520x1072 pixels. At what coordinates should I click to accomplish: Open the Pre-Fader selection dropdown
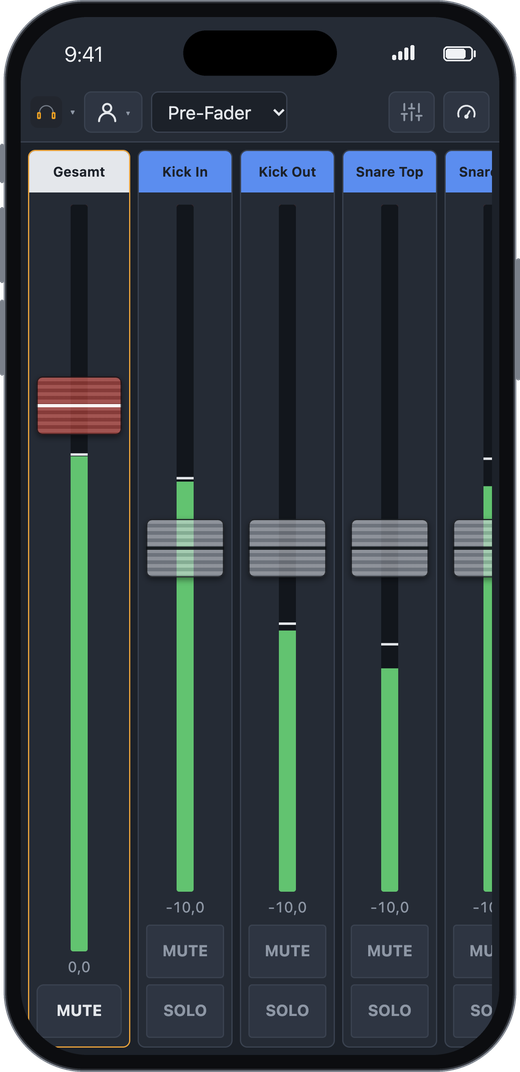pos(219,112)
